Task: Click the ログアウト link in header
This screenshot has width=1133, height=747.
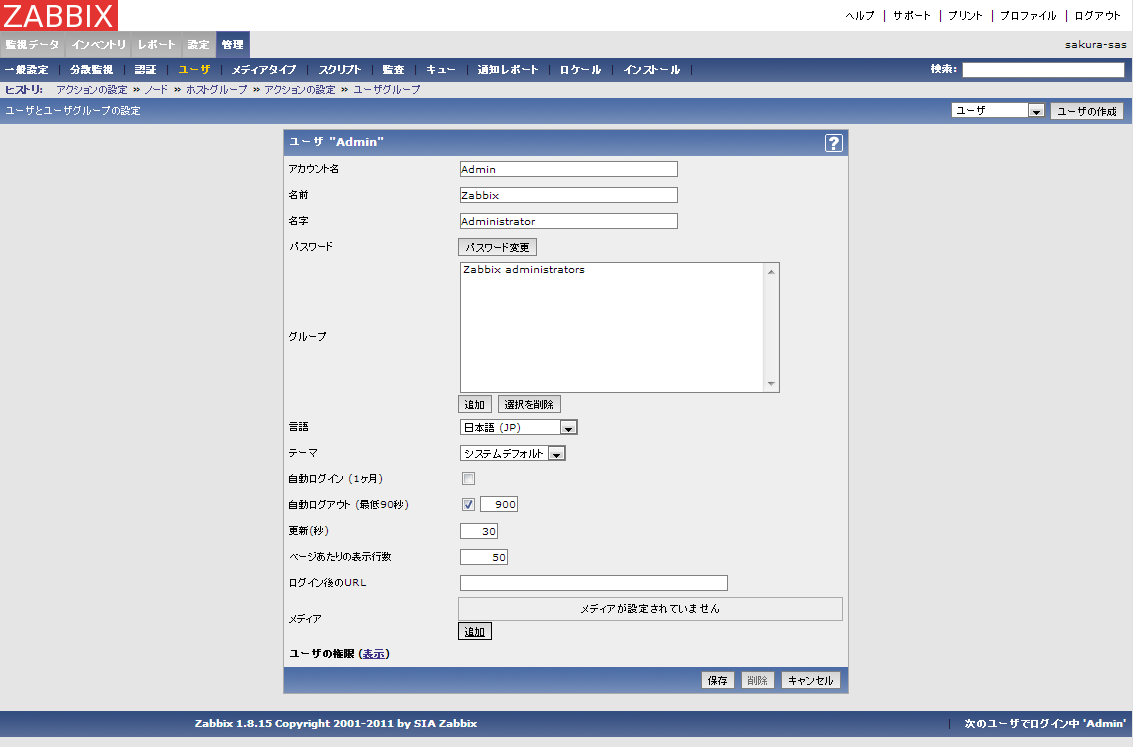Action: [1097, 16]
